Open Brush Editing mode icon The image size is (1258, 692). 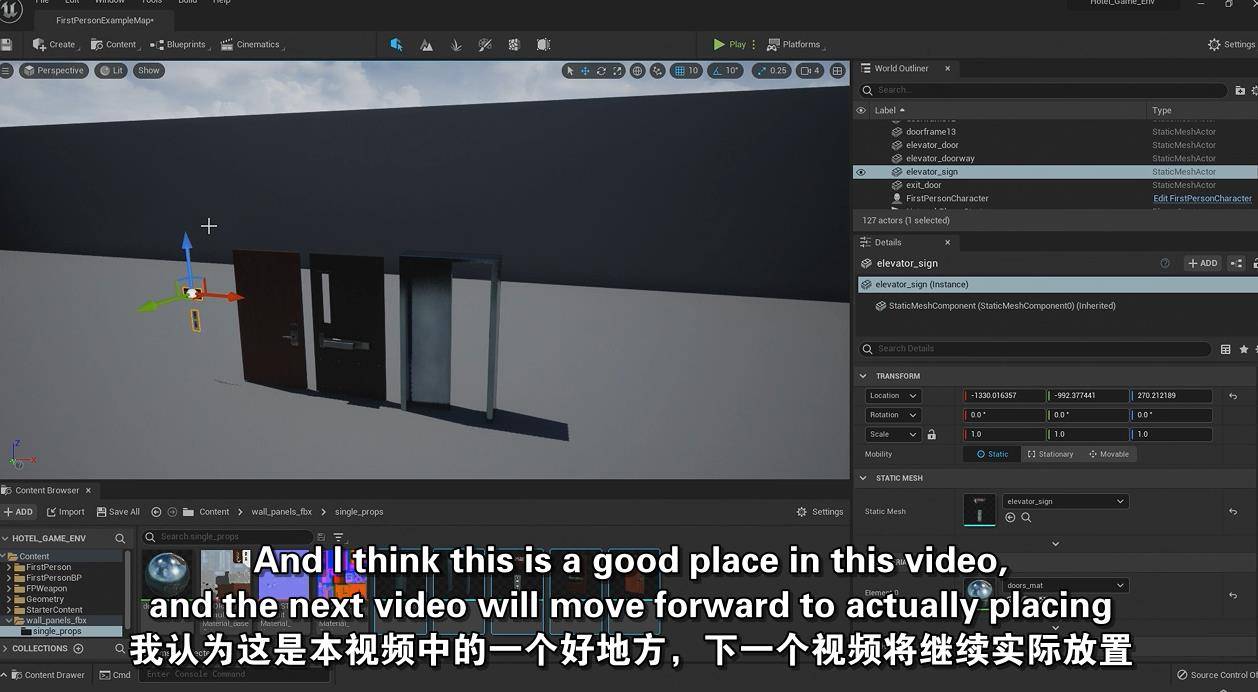coord(543,44)
